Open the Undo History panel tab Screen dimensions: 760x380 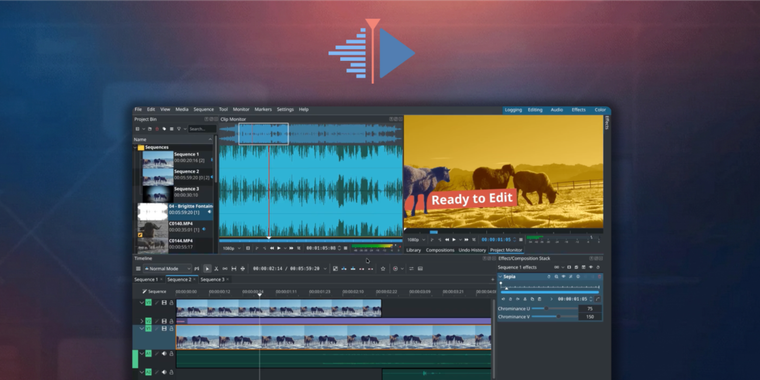(472, 250)
